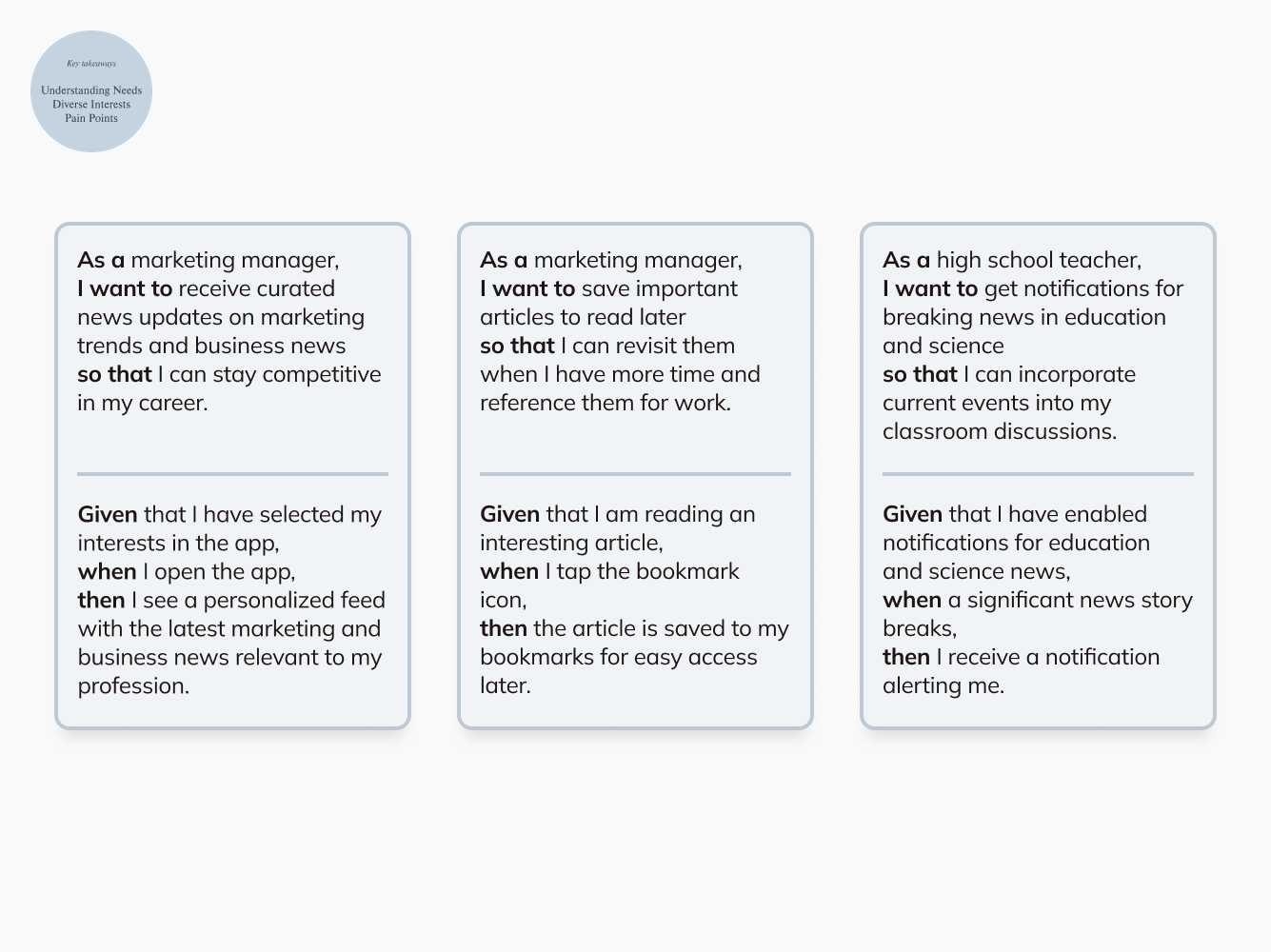Click the divider line in the middle card
Viewport: 1271px width, 952px height.
click(635, 473)
